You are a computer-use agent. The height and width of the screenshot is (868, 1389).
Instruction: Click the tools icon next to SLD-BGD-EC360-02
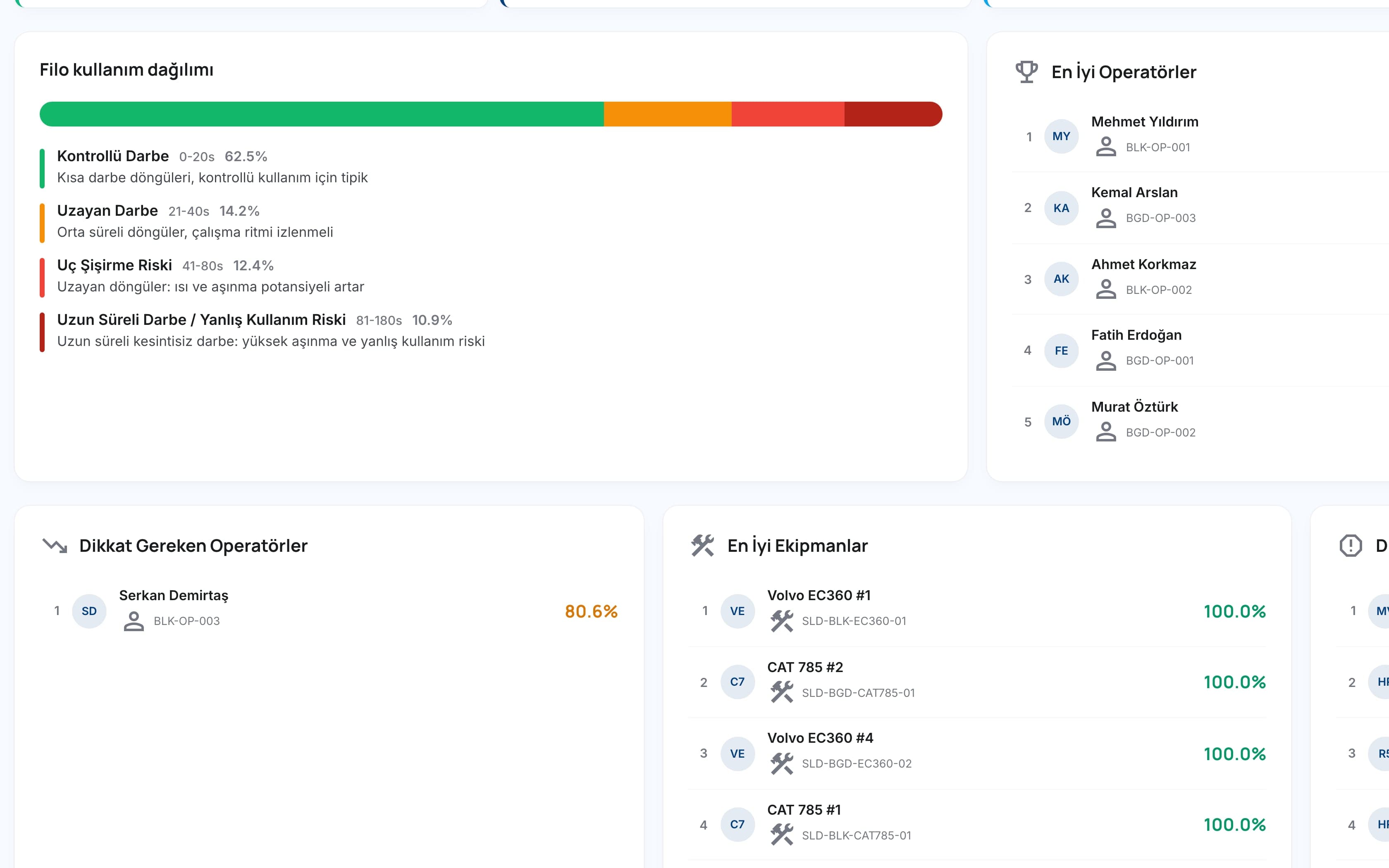click(782, 763)
